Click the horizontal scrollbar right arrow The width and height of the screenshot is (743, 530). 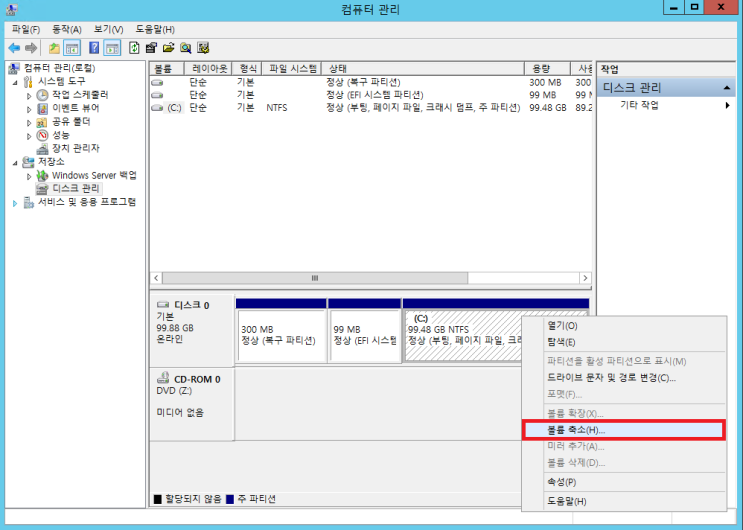[585, 278]
